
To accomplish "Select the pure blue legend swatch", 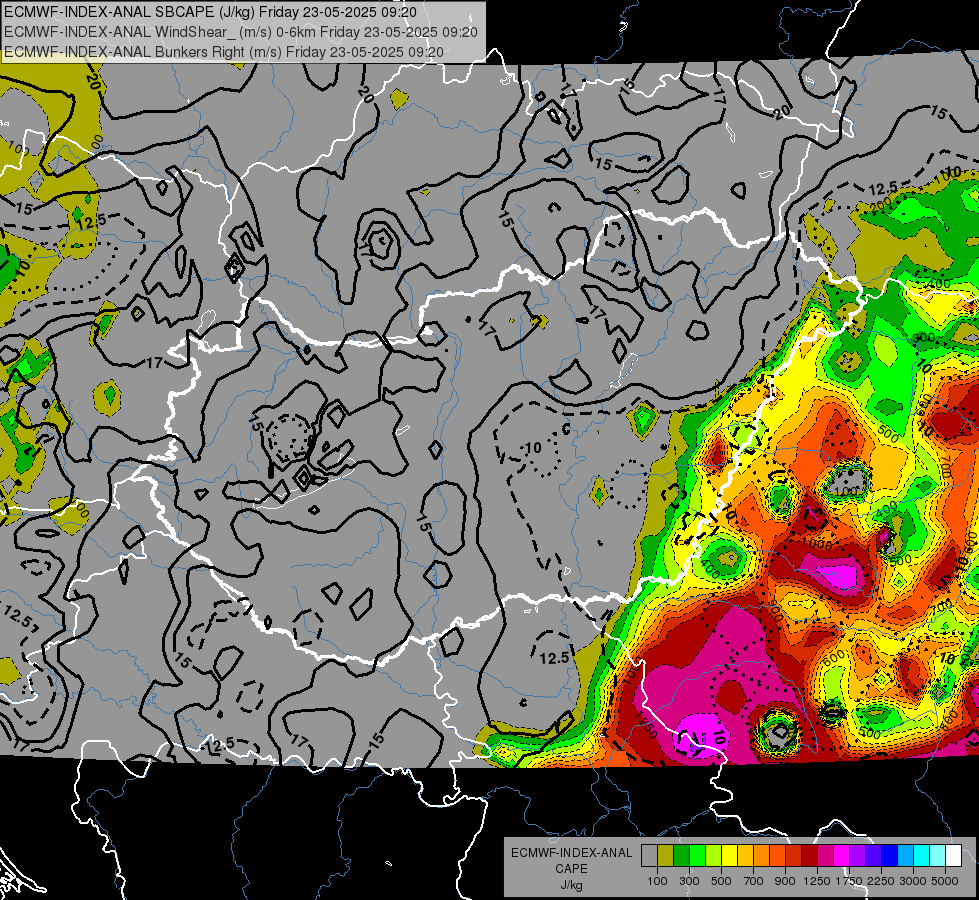I will click(890, 856).
